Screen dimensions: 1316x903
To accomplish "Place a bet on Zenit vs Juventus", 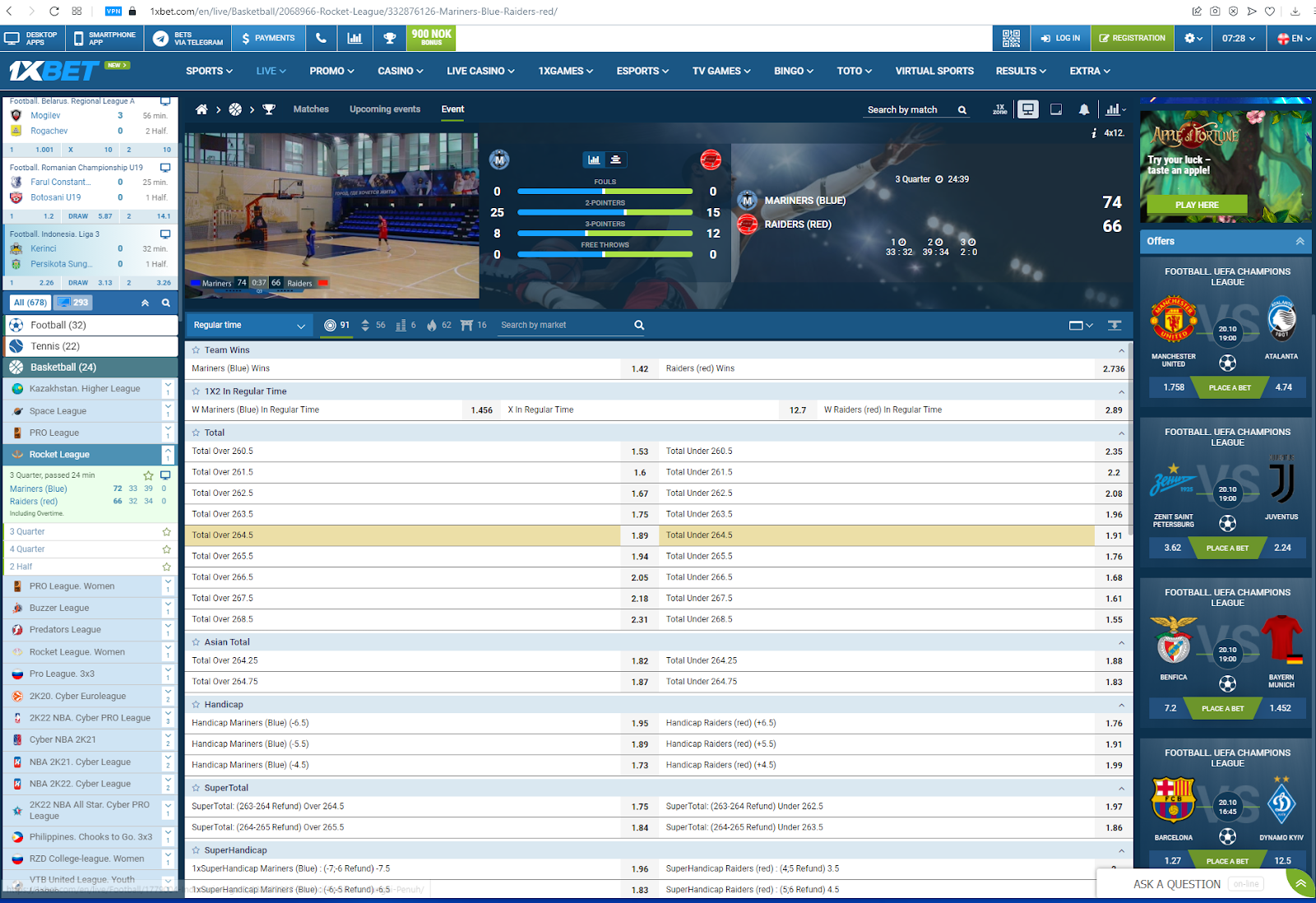I will point(1227,548).
